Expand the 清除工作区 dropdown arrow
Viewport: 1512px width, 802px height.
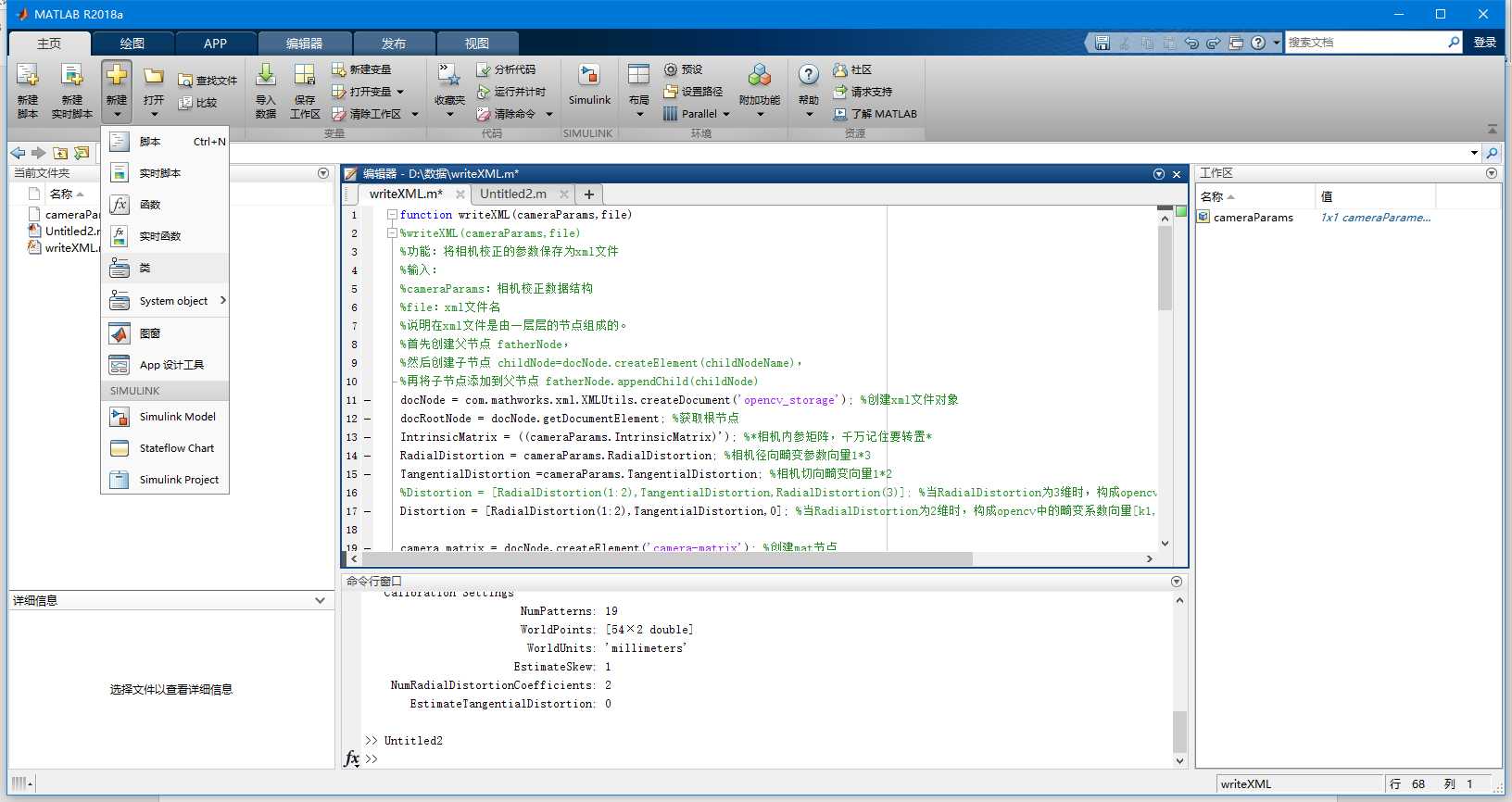click(415, 114)
